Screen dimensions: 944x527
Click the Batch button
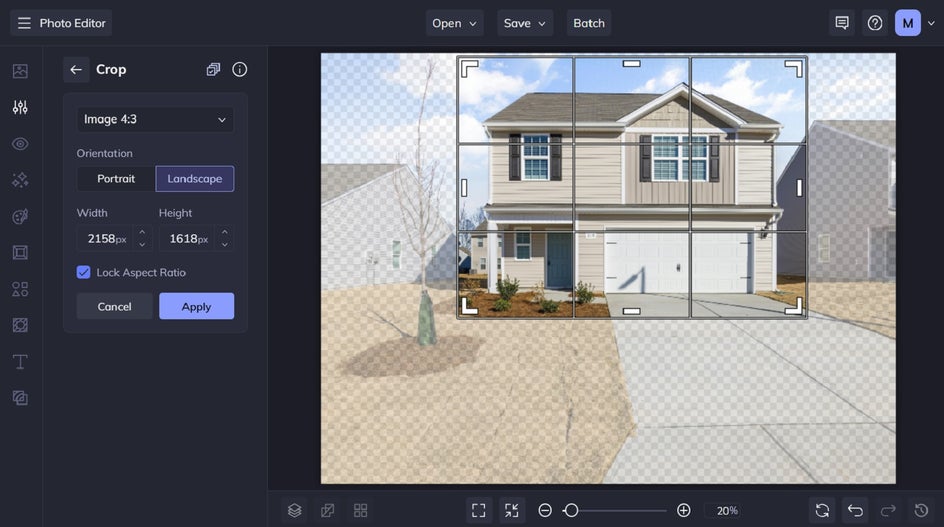[x=589, y=23]
